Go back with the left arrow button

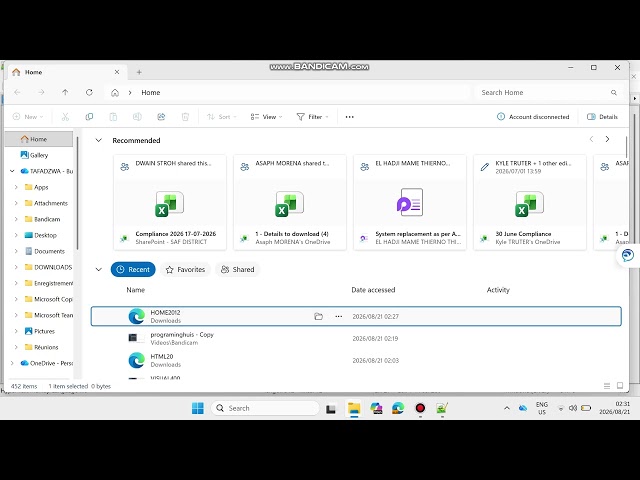click(17, 93)
